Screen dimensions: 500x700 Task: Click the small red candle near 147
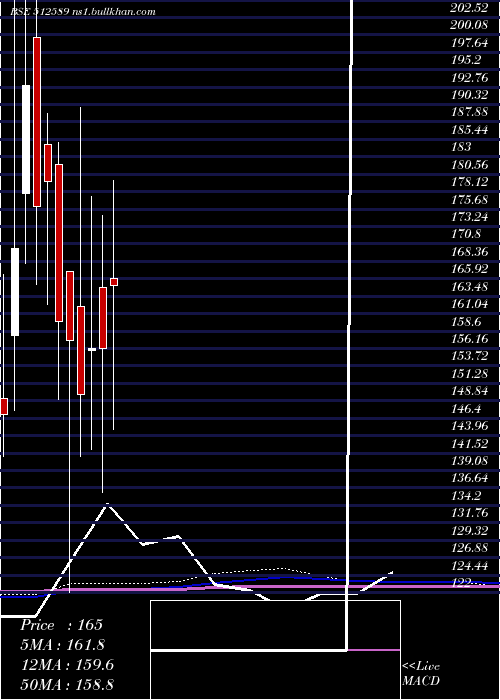click(x=4, y=406)
